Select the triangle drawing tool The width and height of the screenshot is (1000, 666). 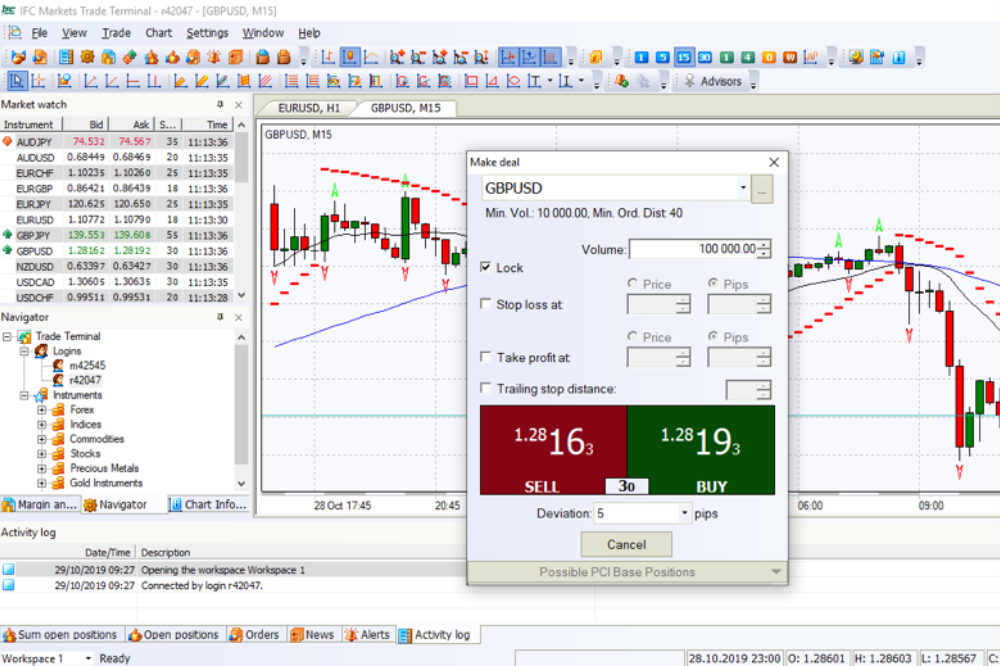tap(492, 82)
